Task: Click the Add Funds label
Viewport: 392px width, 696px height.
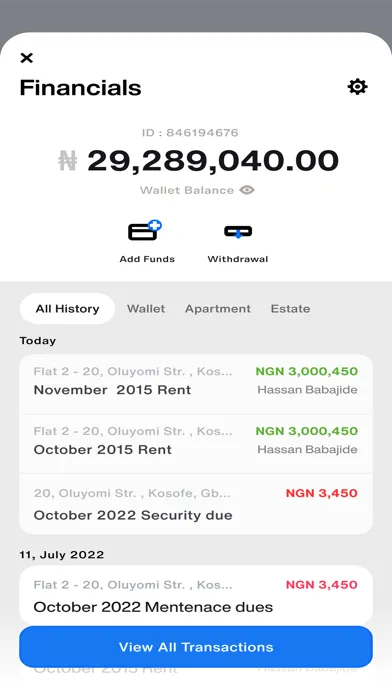Action: pyautogui.click(x=147, y=259)
